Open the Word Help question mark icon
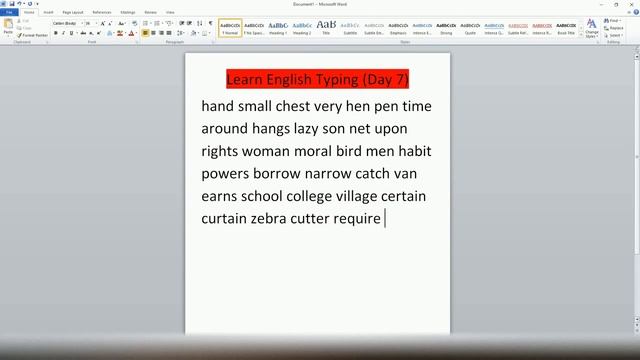This screenshot has width=640, height=360. pos(636,12)
